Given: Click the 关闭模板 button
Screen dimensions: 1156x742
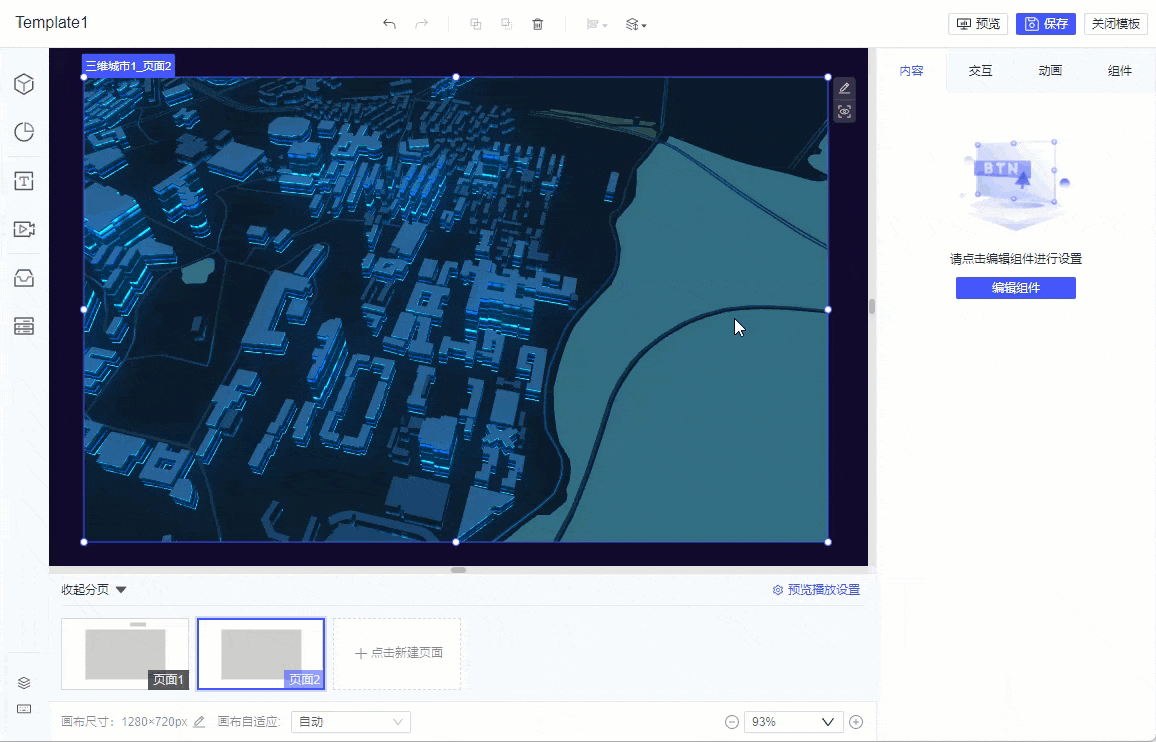Looking at the screenshot, I should pyautogui.click(x=1115, y=24).
